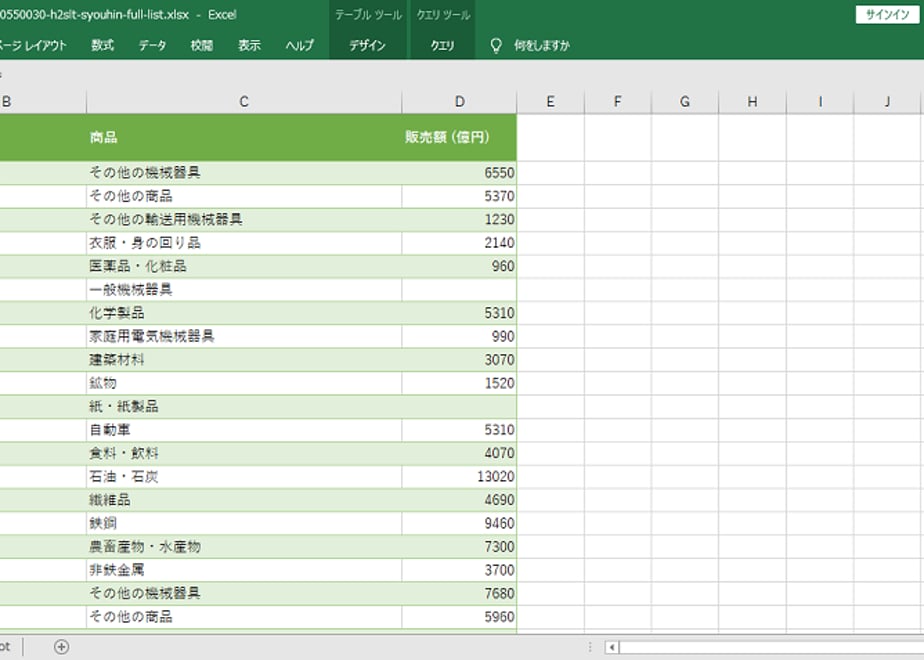This screenshot has width=924, height=660.
Task: Select column G header
Action: click(x=685, y=102)
